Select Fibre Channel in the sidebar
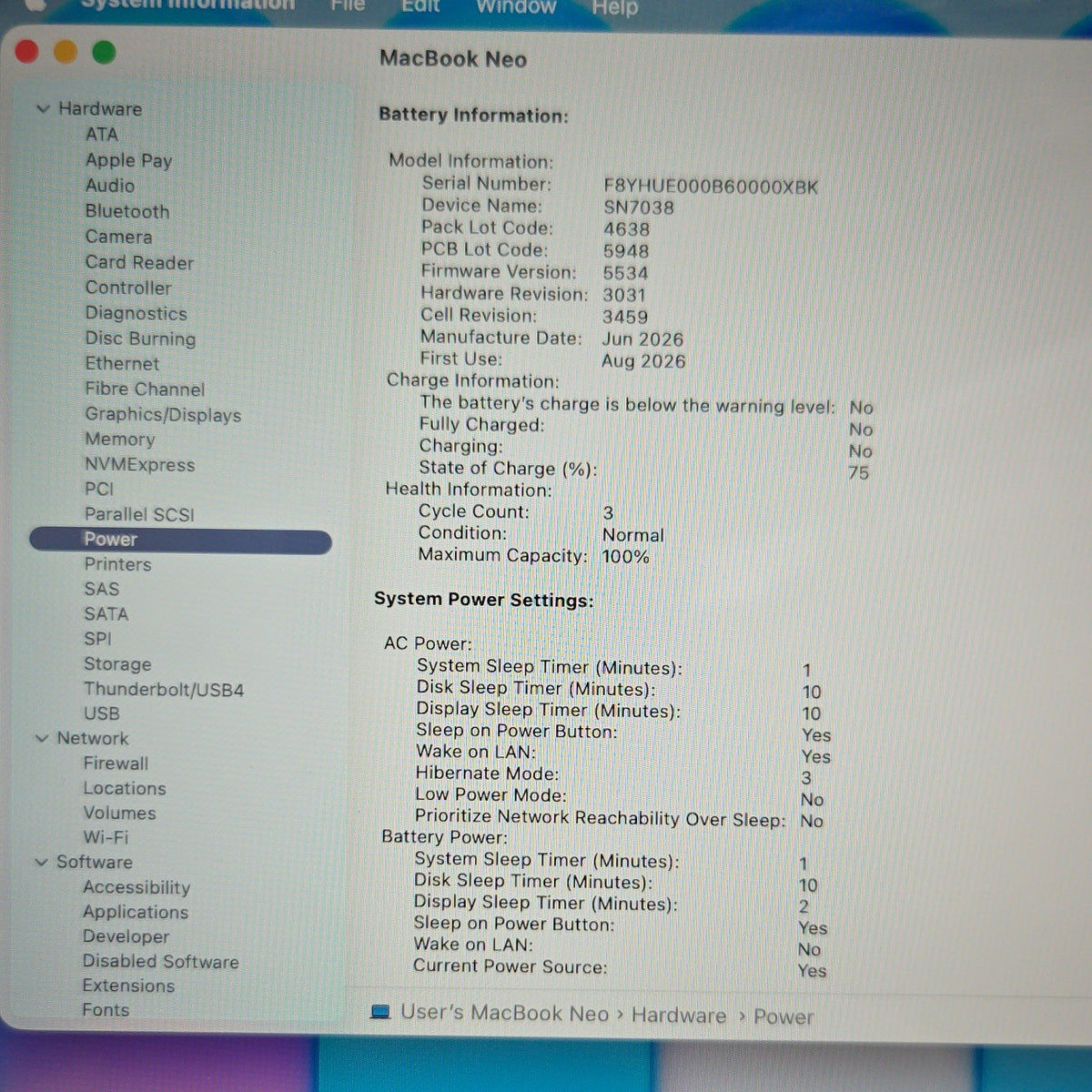Viewport: 1092px width, 1092px height. [145, 389]
